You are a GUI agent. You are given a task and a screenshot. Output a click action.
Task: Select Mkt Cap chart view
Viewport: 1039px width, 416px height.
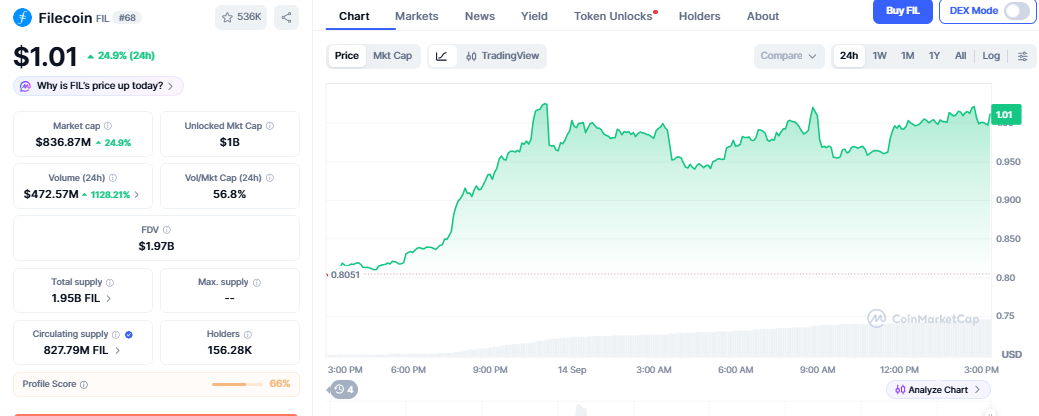pos(392,56)
